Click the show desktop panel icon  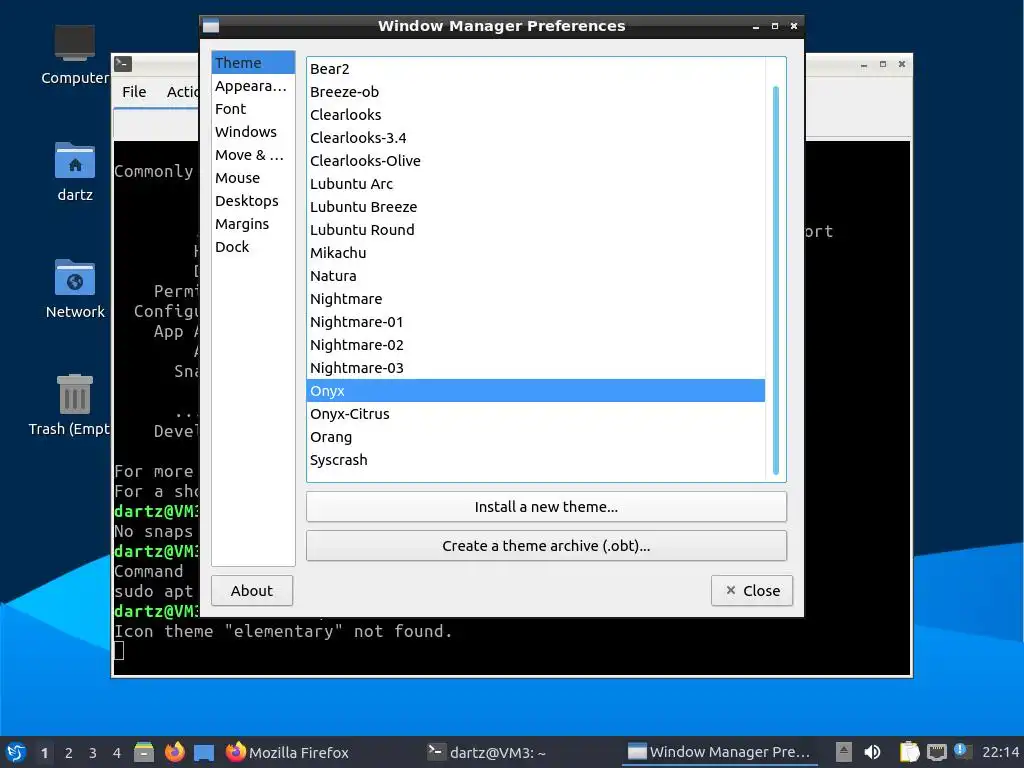[x=204, y=752]
